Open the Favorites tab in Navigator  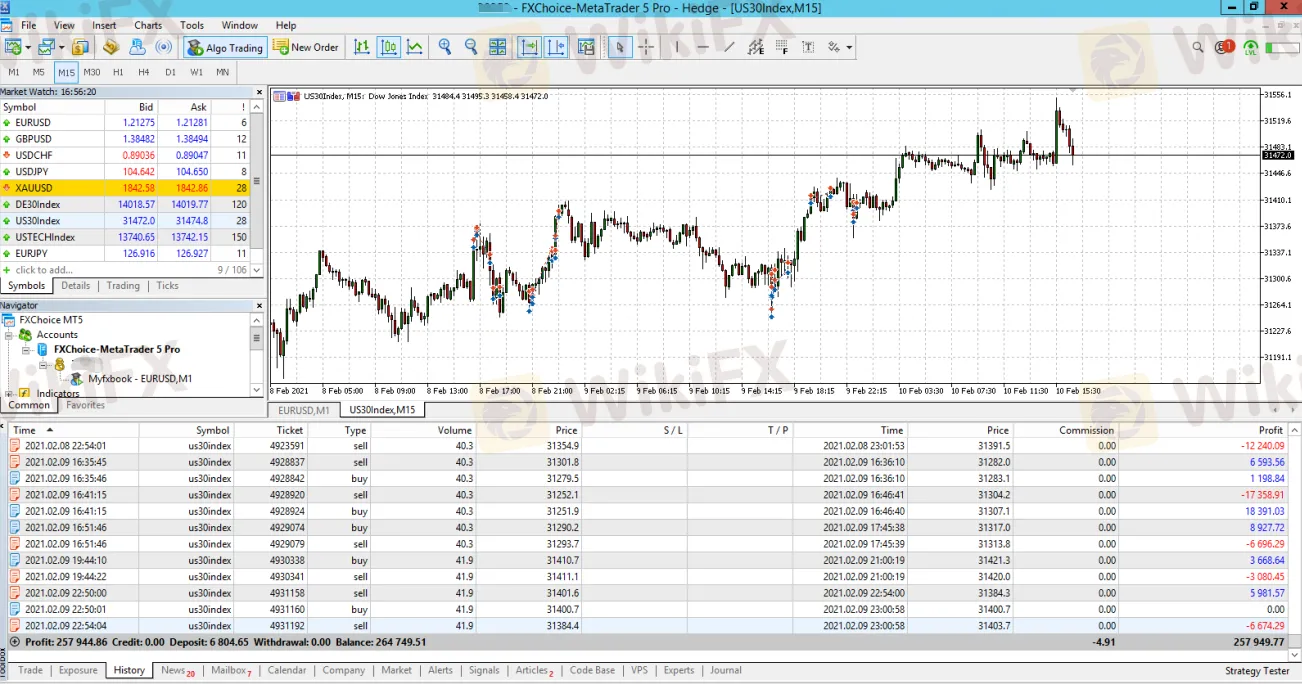point(85,405)
